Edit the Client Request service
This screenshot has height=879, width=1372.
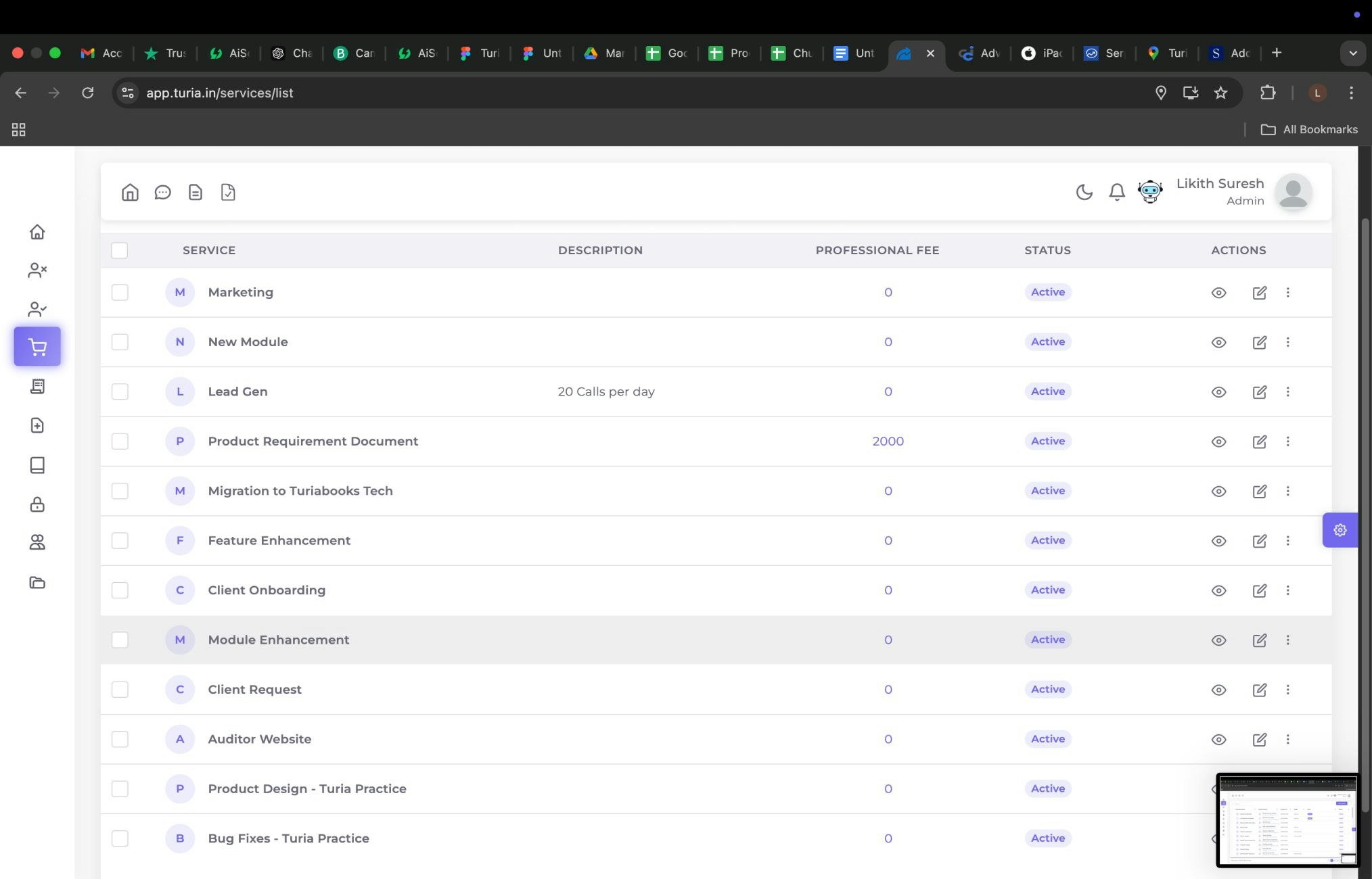pos(1259,690)
